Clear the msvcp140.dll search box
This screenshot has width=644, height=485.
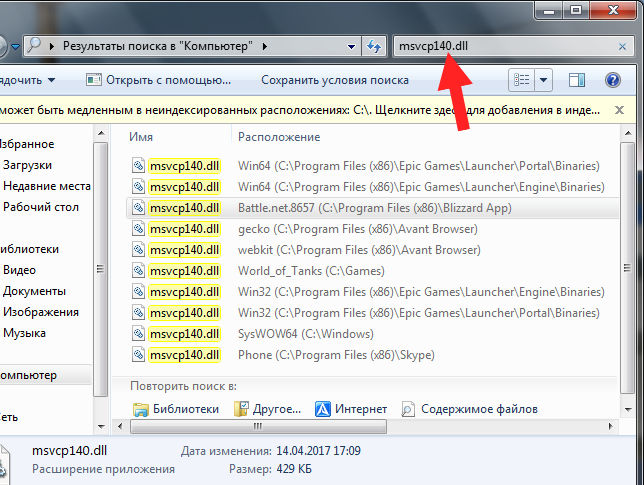622,46
